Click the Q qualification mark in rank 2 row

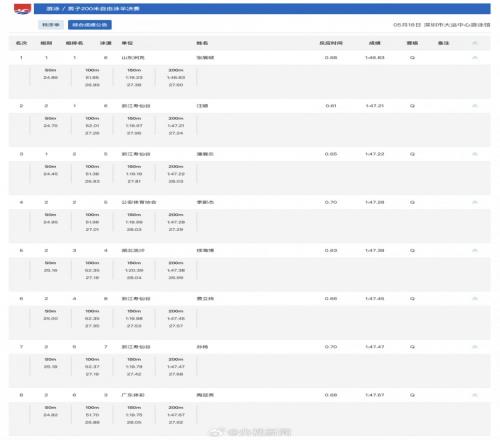point(412,106)
